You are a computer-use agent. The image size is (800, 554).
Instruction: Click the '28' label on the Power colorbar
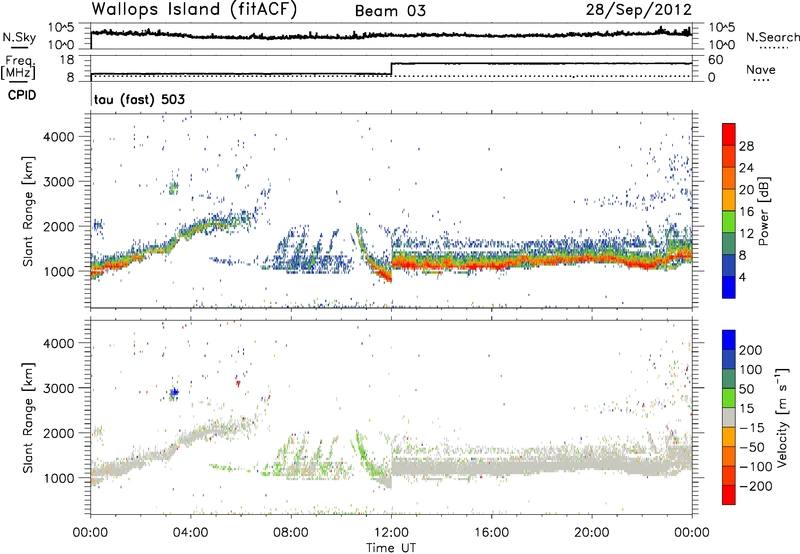(x=746, y=146)
